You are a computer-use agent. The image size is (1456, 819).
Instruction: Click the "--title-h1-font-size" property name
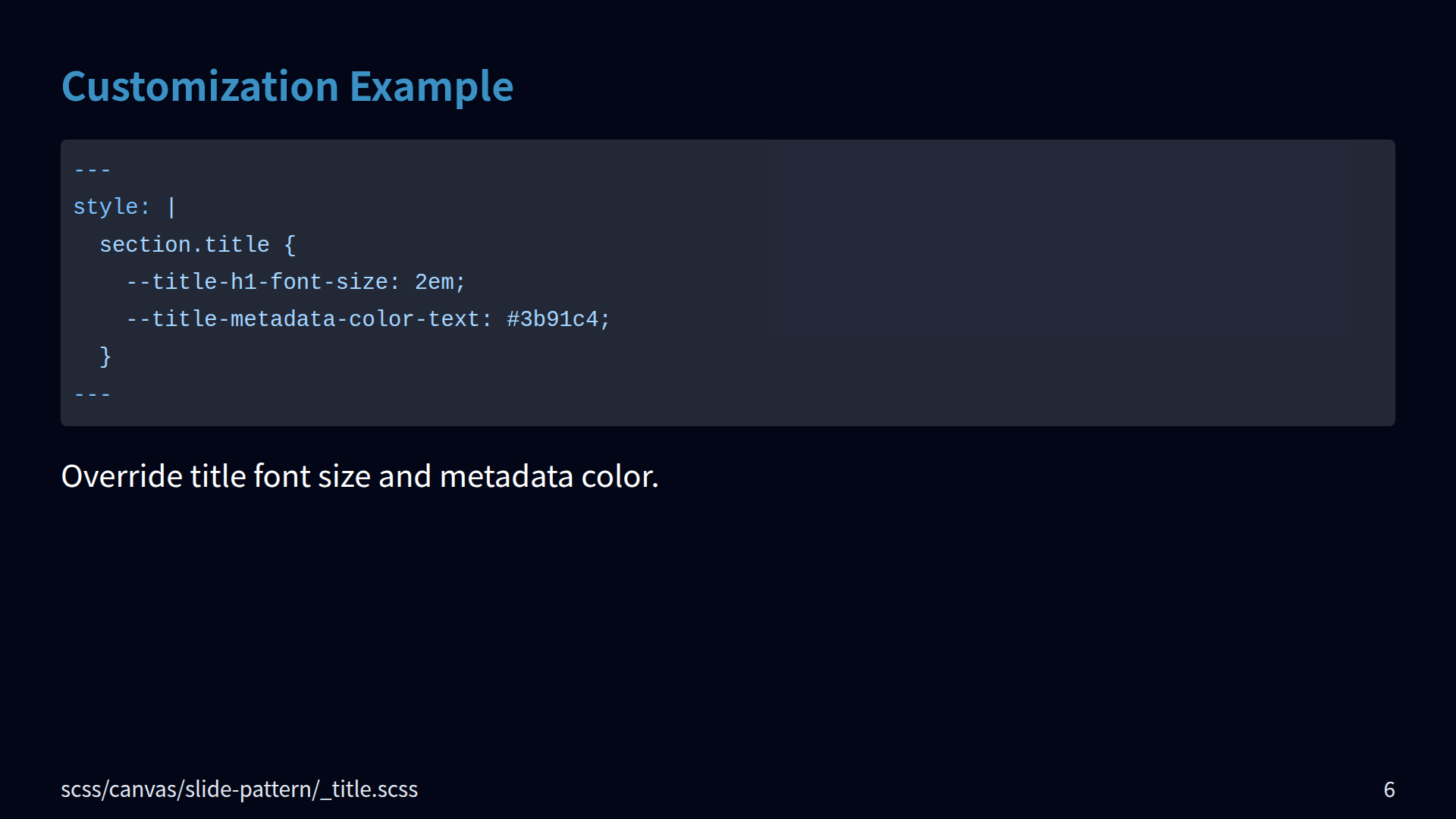[257, 282]
